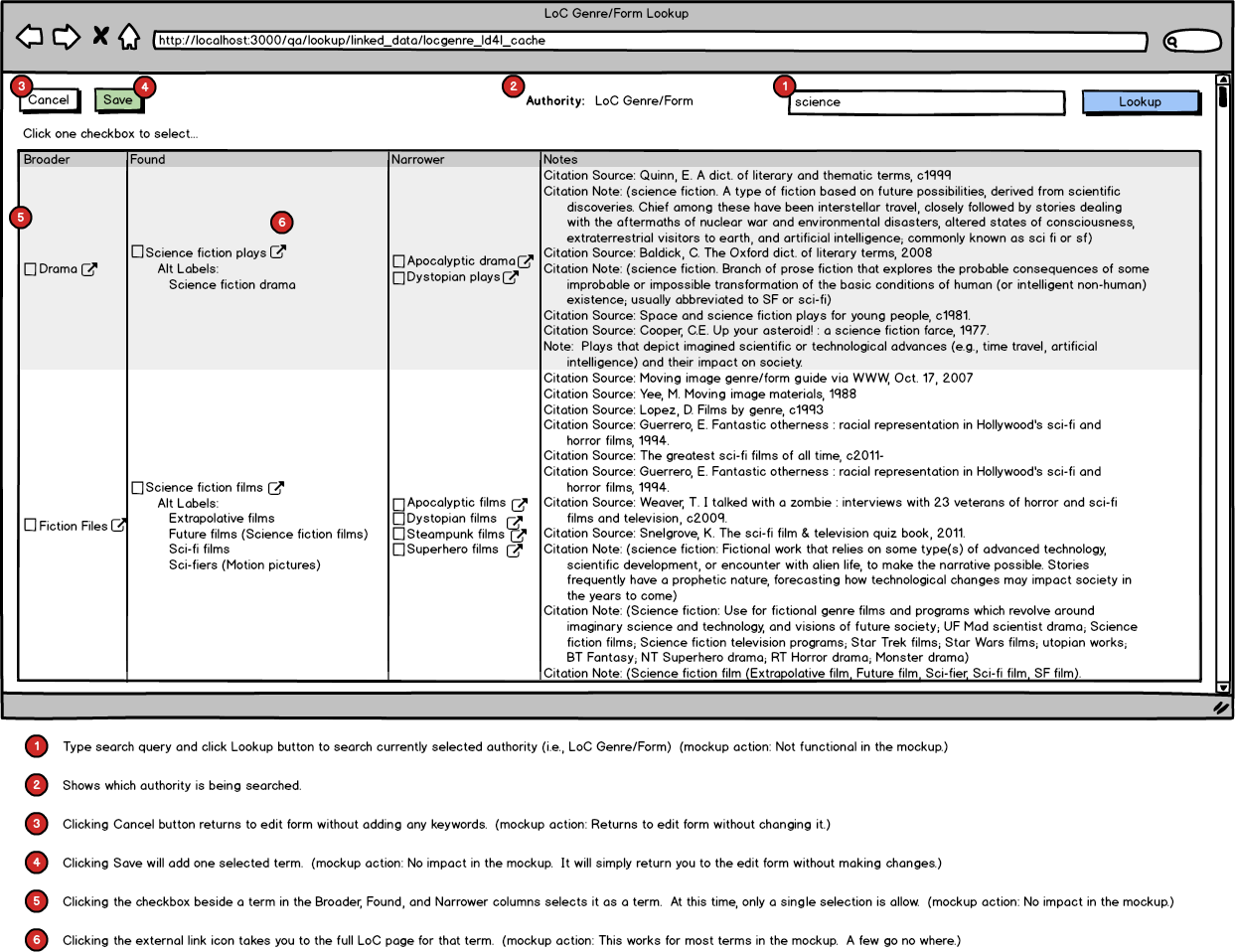The width and height of the screenshot is (1235, 952).
Task: Open external link for Science fiction plays
Action: point(278,252)
